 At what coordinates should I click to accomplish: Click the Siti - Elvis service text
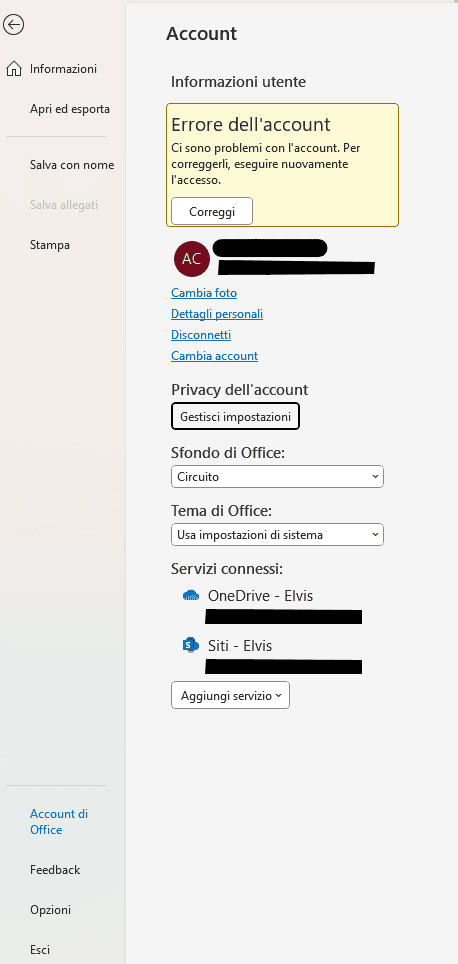pos(240,646)
